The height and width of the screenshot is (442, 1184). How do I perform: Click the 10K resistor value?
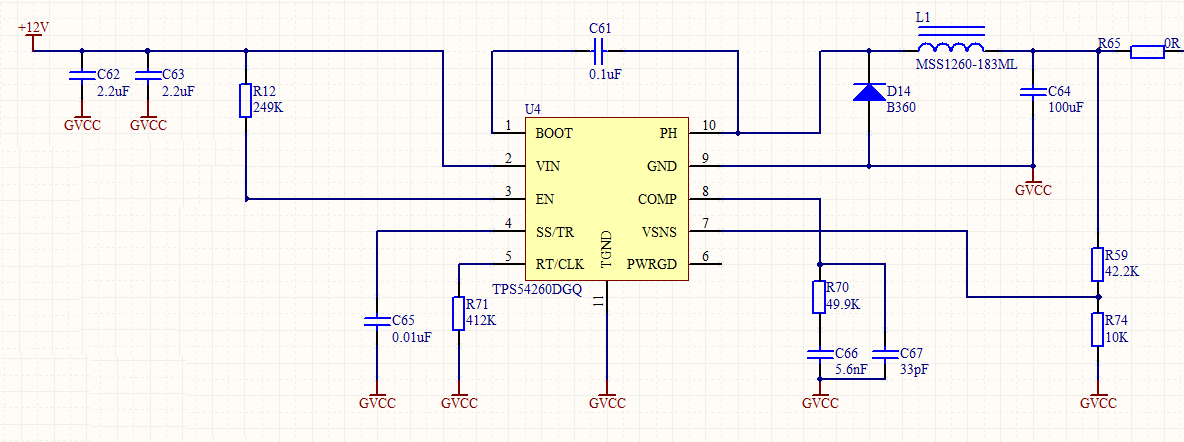click(1118, 338)
